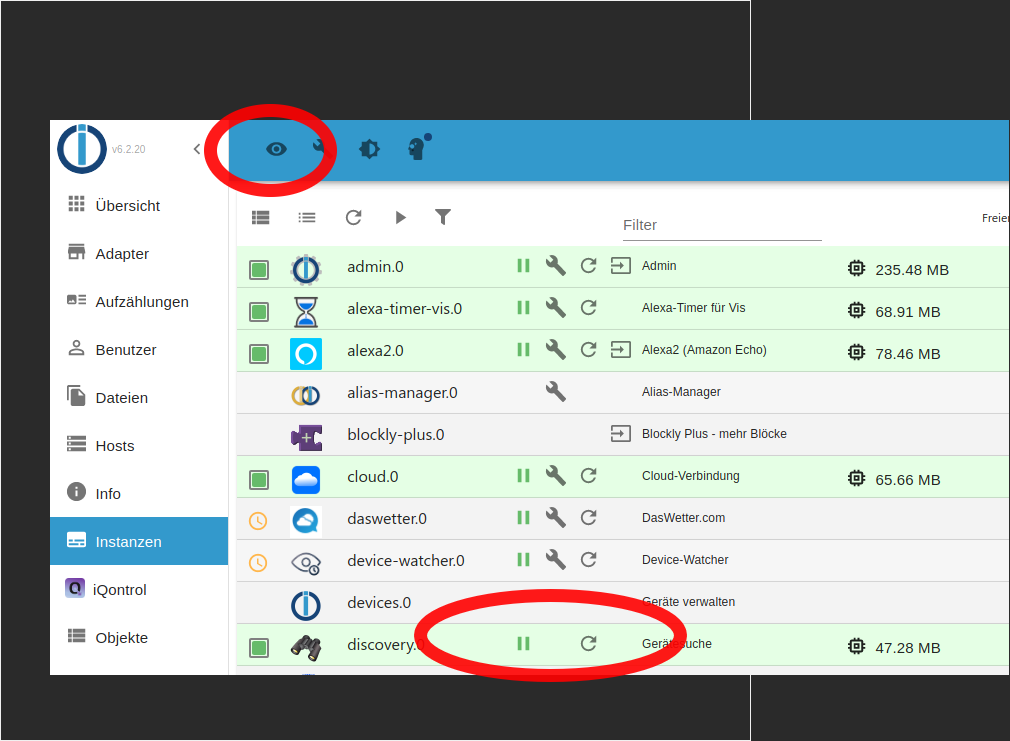
Task: Pause the alexa-timer-vis.0 instance
Action: click(523, 308)
